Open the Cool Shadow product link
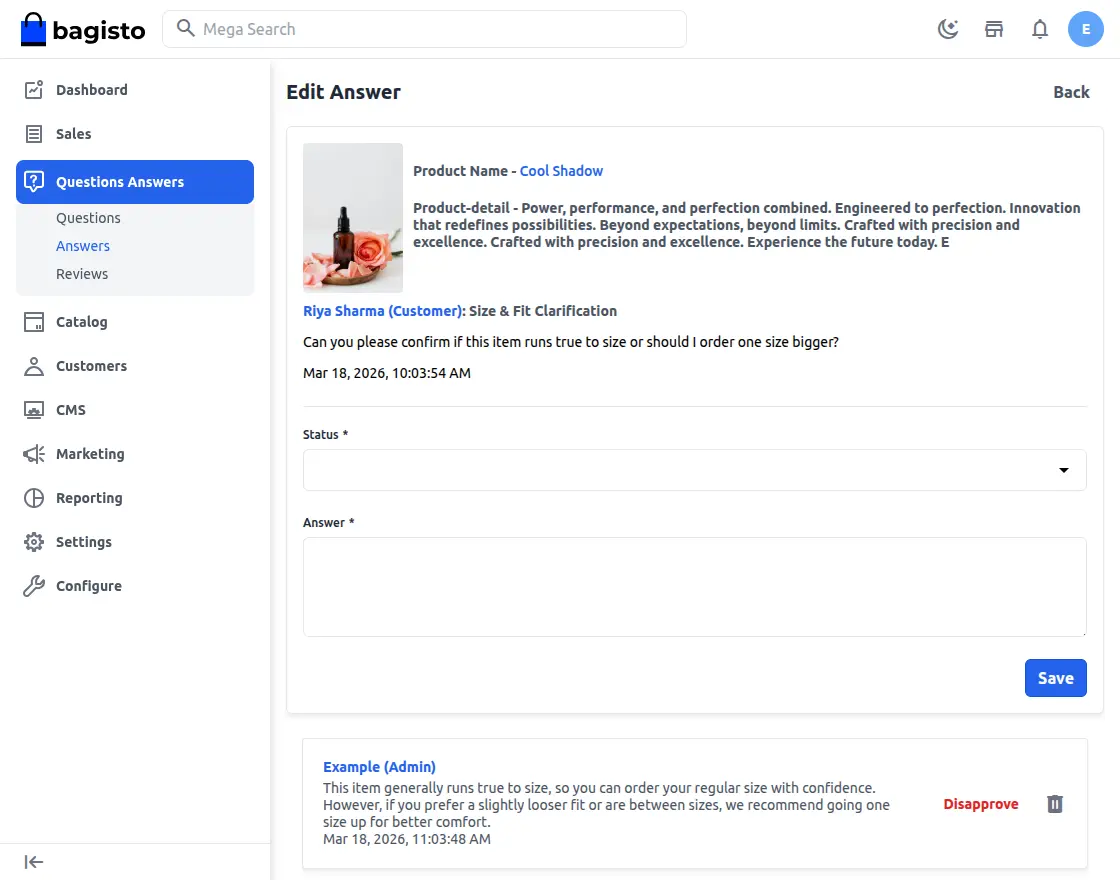The width and height of the screenshot is (1120, 880). pos(561,171)
